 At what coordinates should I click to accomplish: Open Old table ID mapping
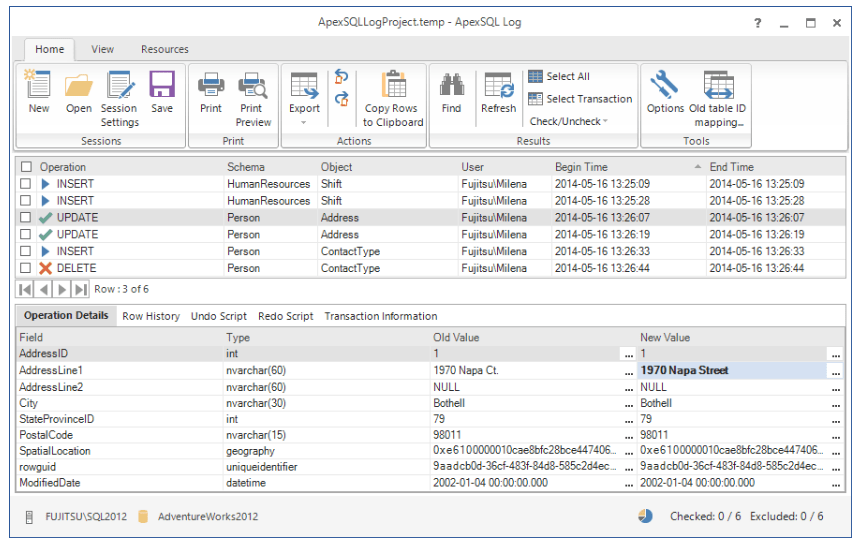(718, 98)
